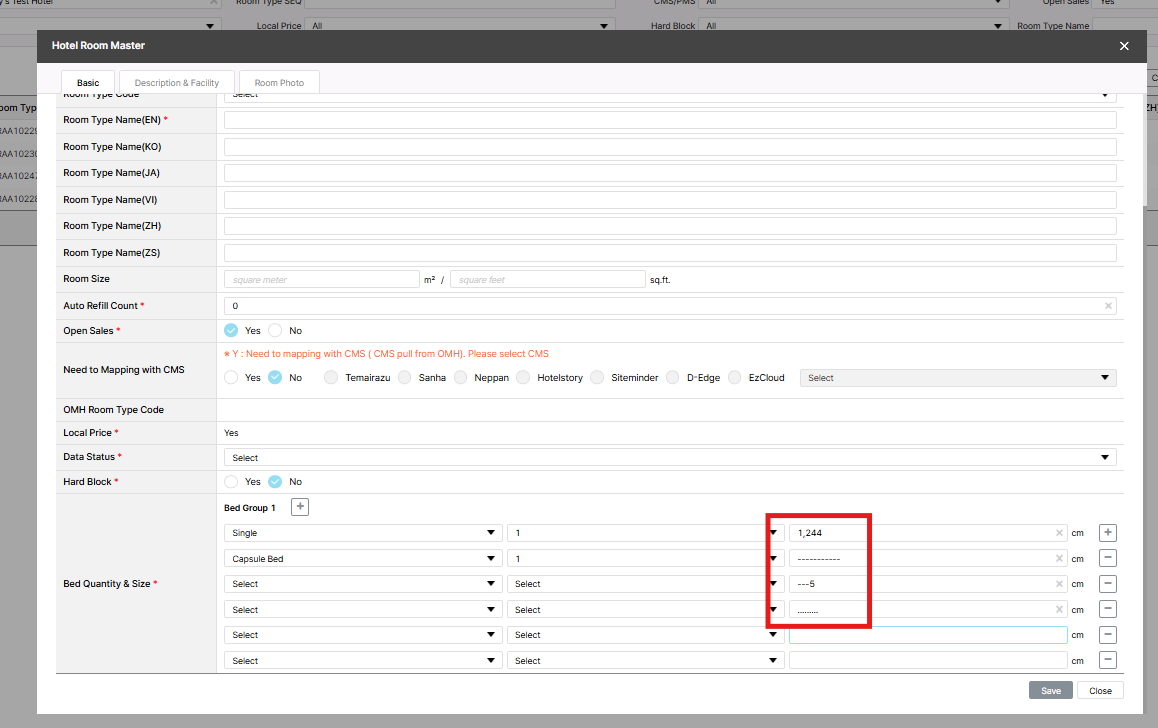Focus the Room Type Name(JA) field
Screen dimensions: 1158x728
670,173
